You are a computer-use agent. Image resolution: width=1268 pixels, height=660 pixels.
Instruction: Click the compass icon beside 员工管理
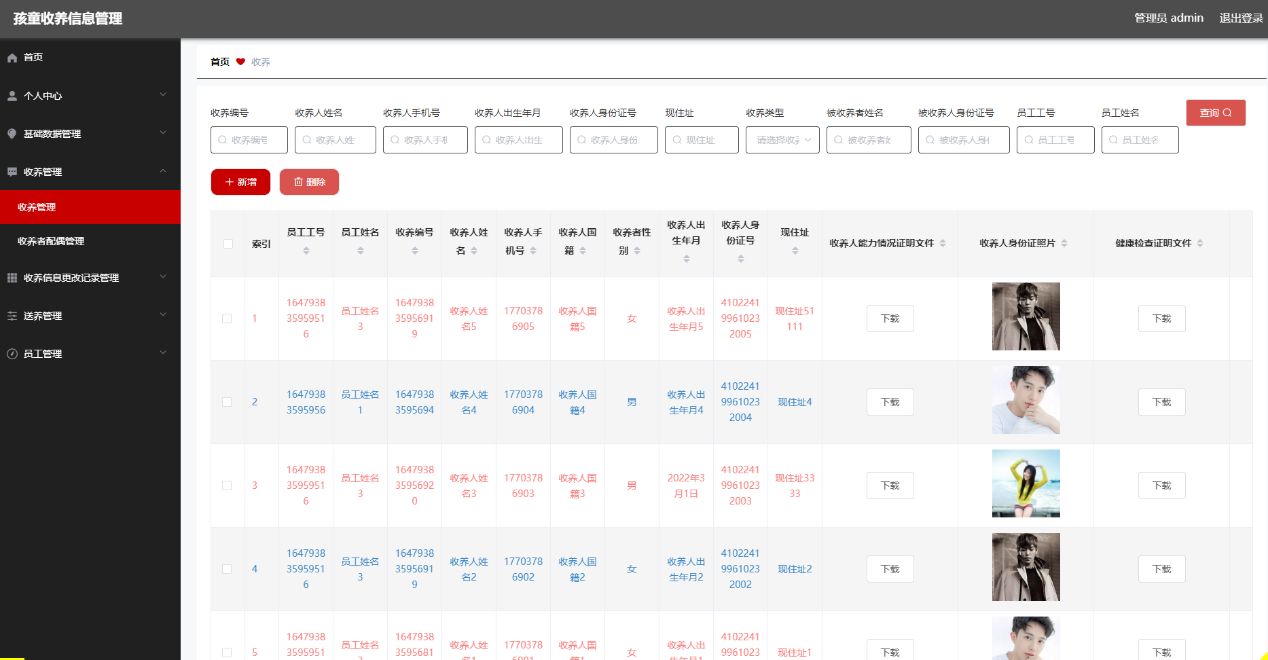12,354
